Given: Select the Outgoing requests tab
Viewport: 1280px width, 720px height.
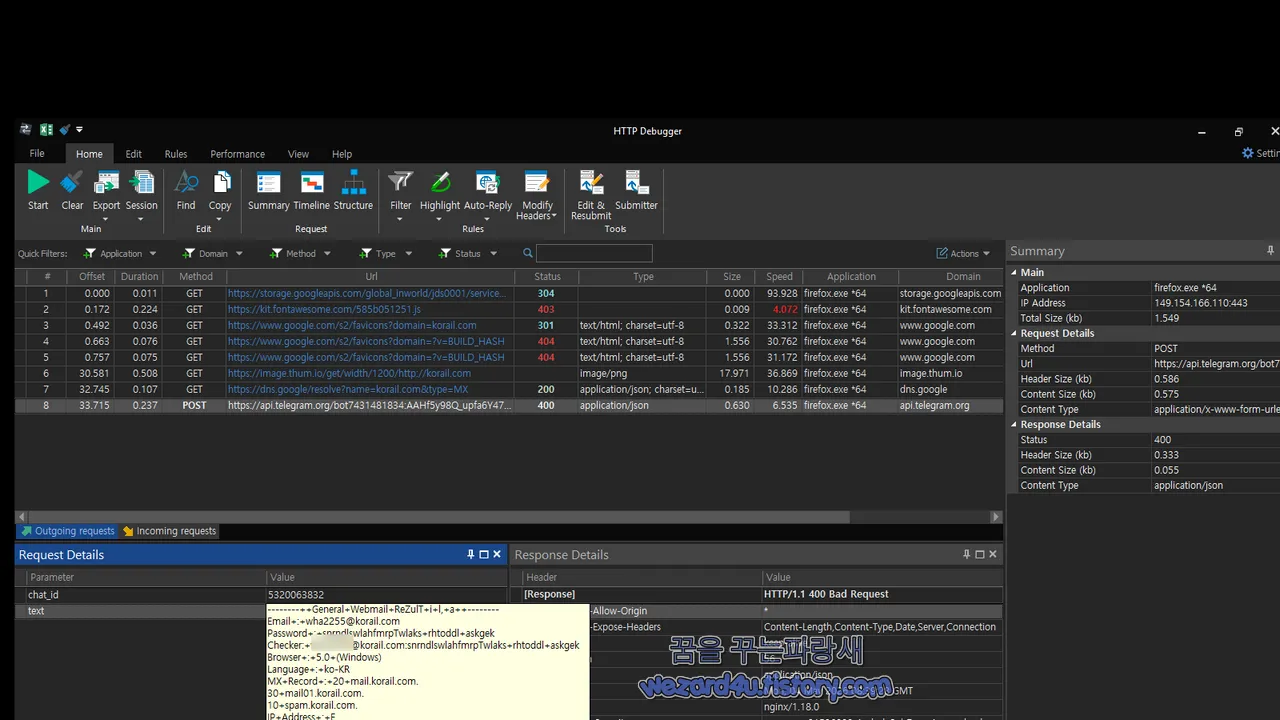Looking at the screenshot, I should pyautogui.click(x=68, y=531).
